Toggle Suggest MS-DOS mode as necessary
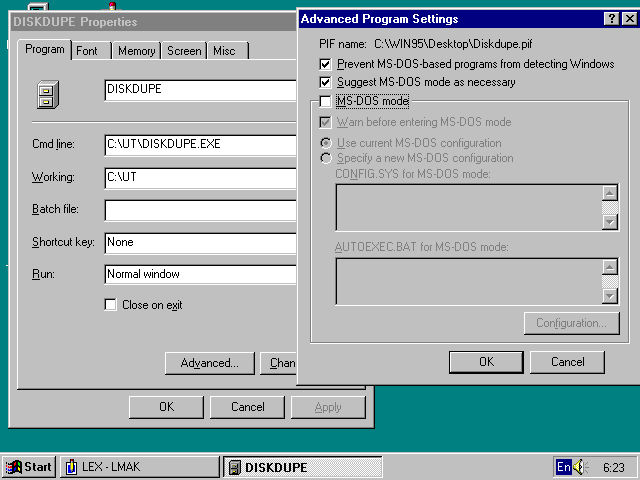The image size is (640, 480). 325,82
